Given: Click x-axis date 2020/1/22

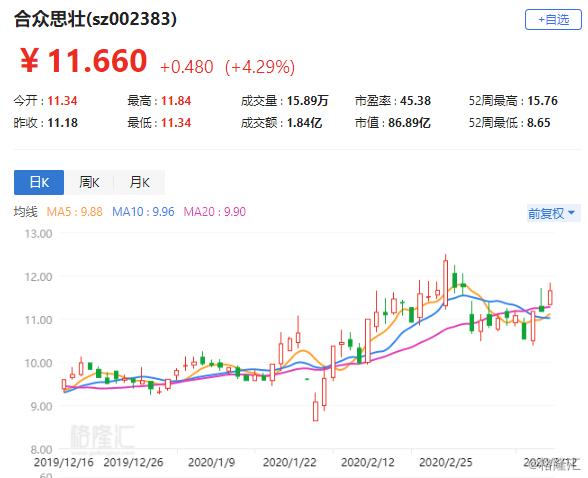Looking at the screenshot, I should point(290,462).
